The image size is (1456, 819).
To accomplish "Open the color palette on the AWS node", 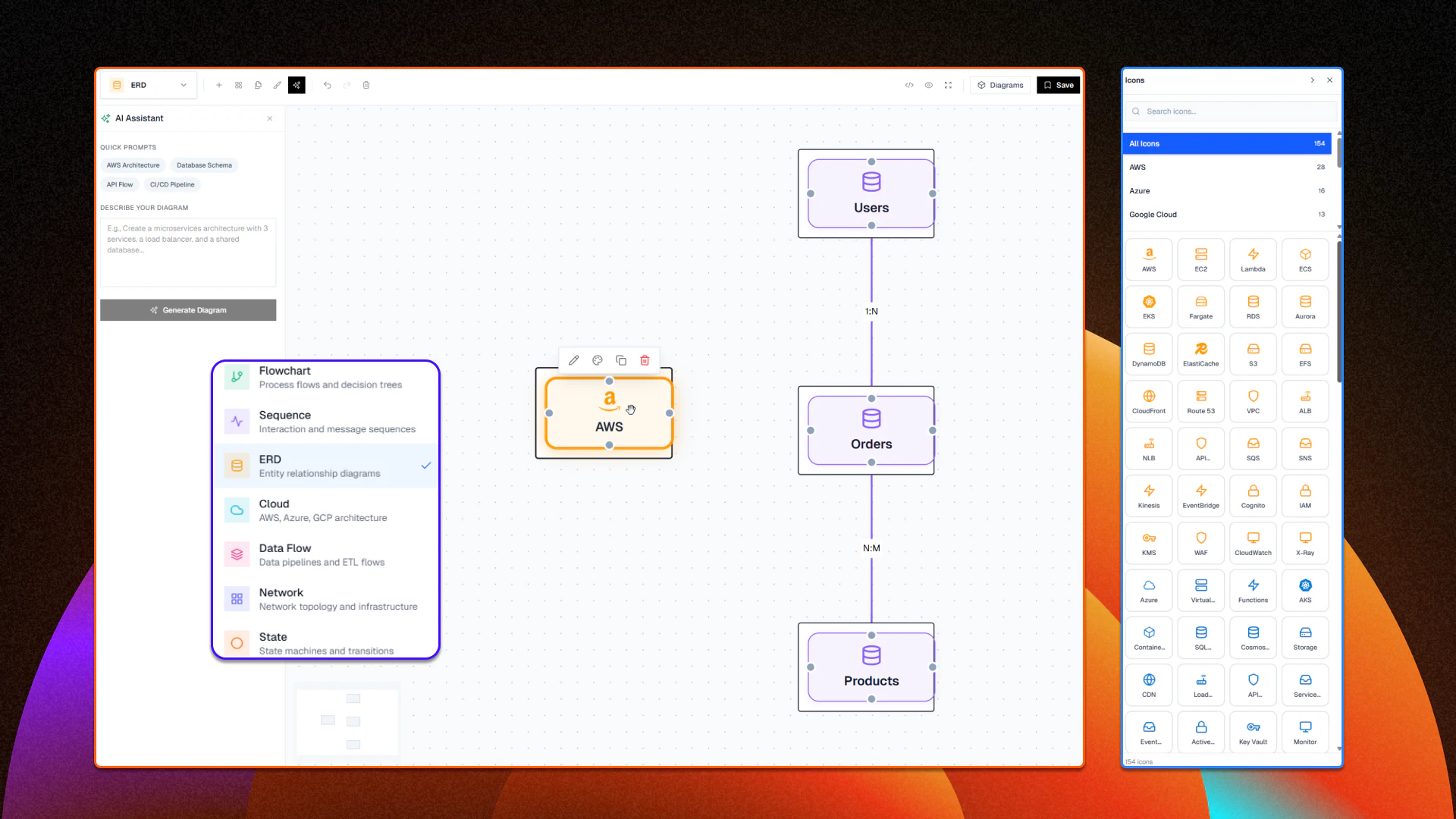I will click(x=598, y=359).
